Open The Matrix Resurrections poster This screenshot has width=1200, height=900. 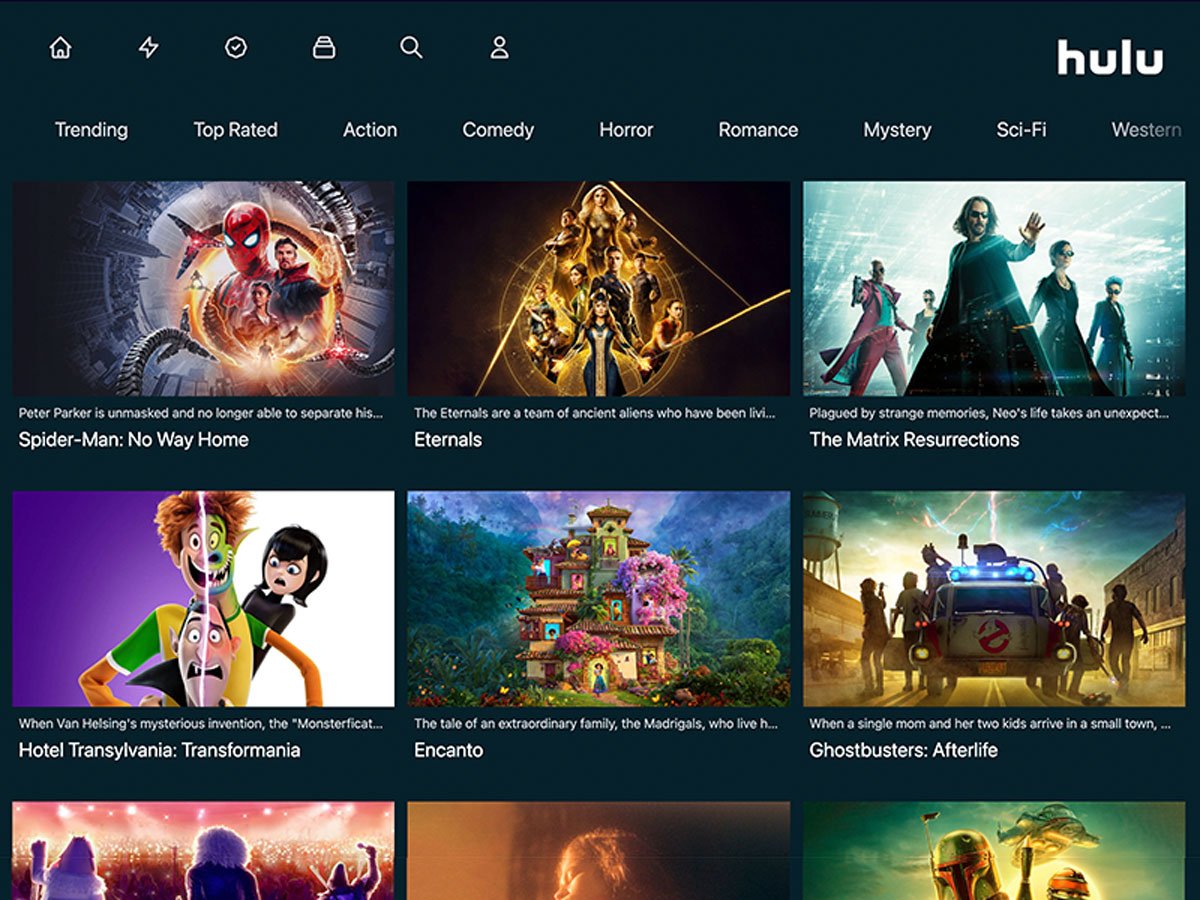click(994, 288)
